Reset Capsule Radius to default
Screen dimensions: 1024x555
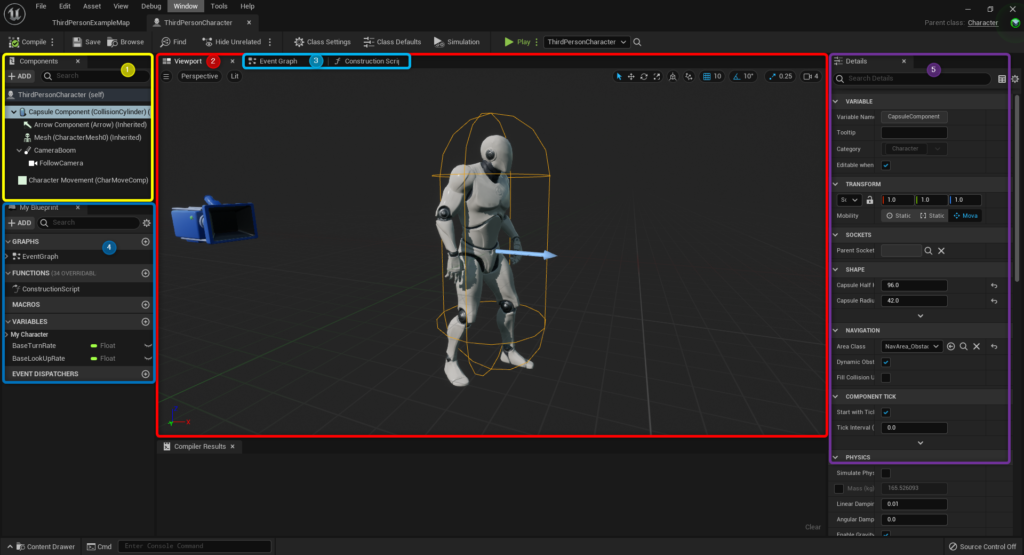pos(994,301)
